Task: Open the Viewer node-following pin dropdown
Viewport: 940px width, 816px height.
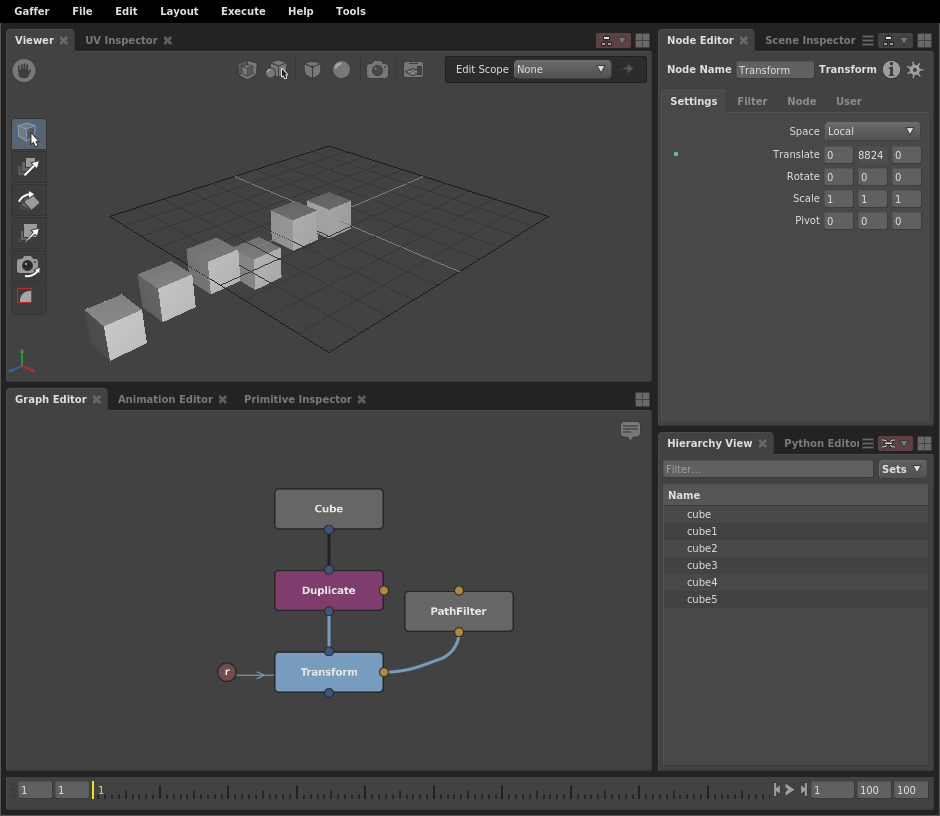Action: (613, 40)
